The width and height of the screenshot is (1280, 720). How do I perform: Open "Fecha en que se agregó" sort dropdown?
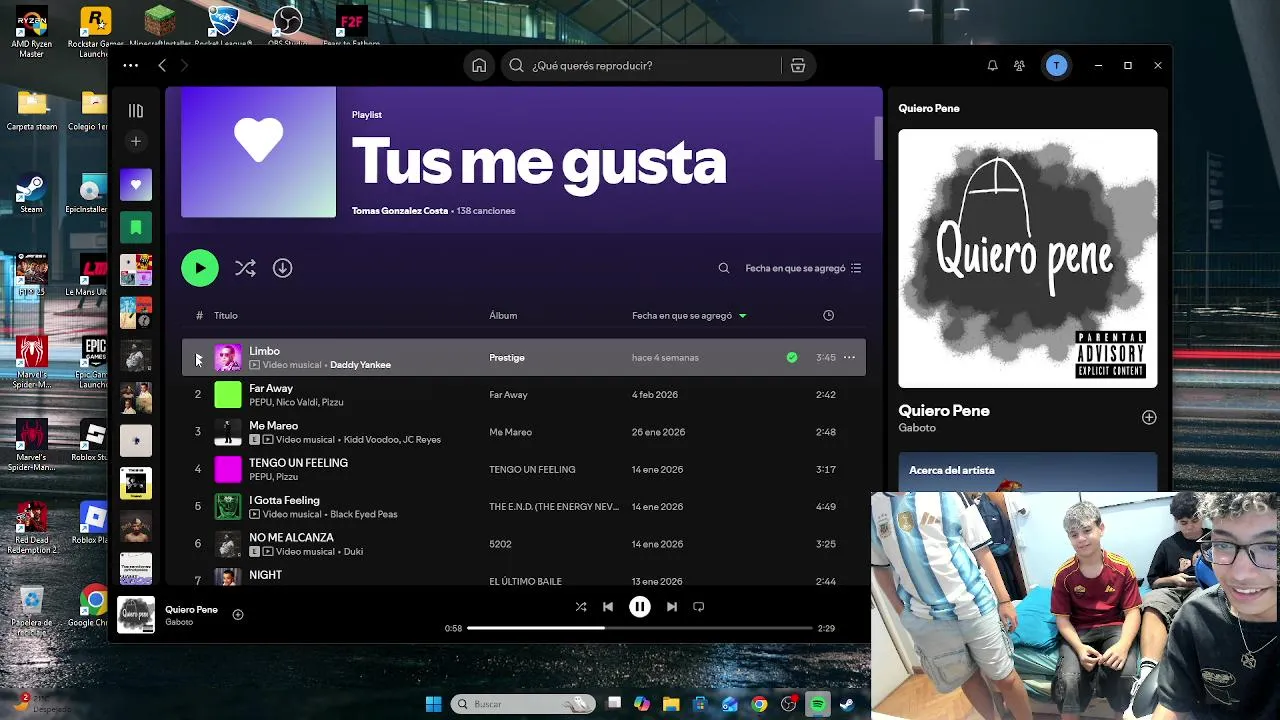pyautogui.click(x=803, y=268)
